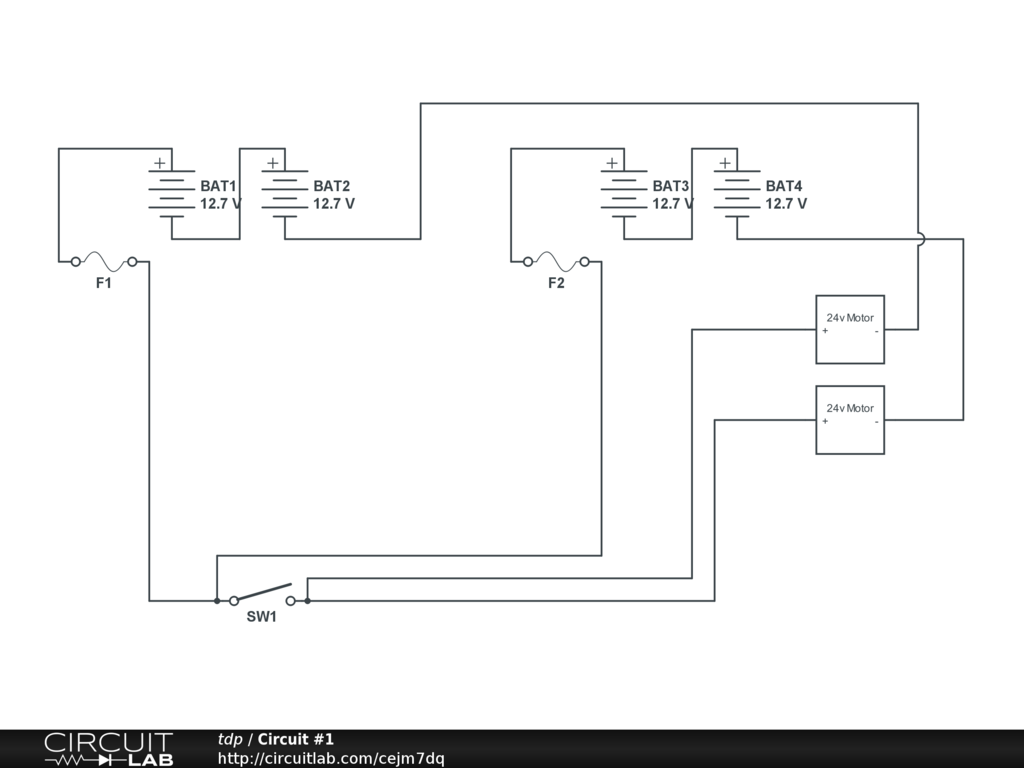Select the lower 24v Motor block
The width and height of the screenshot is (1024, 768).
[850, 420]
